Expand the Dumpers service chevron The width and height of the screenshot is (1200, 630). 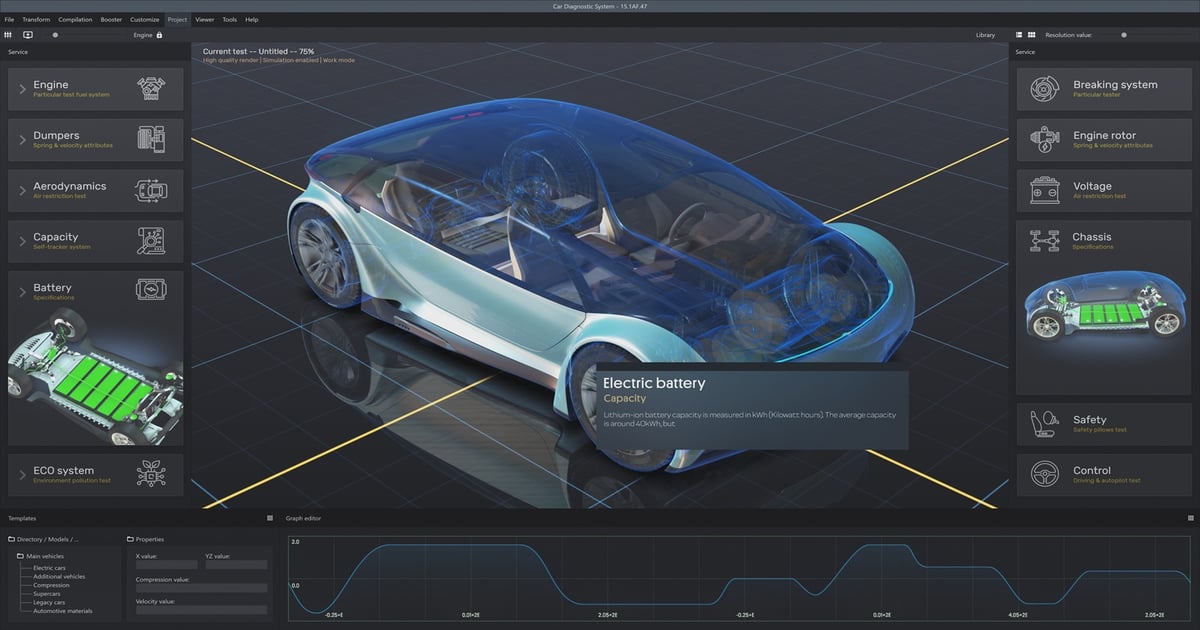22,140
